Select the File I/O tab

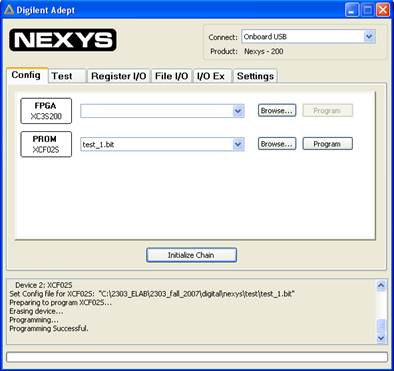pyautogui.click(x=171, y=76)
